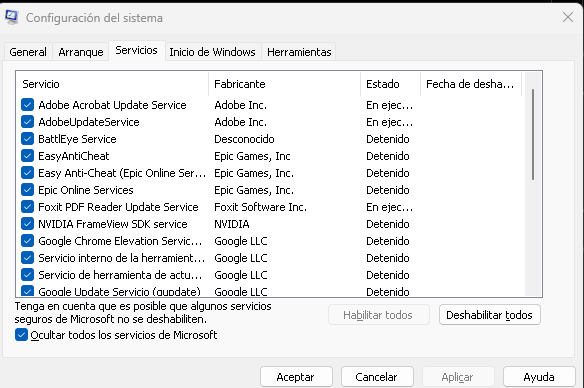Go to the Inicio de Windows tab
This screenshot has height=388, width=584.
tap(212, 52)
